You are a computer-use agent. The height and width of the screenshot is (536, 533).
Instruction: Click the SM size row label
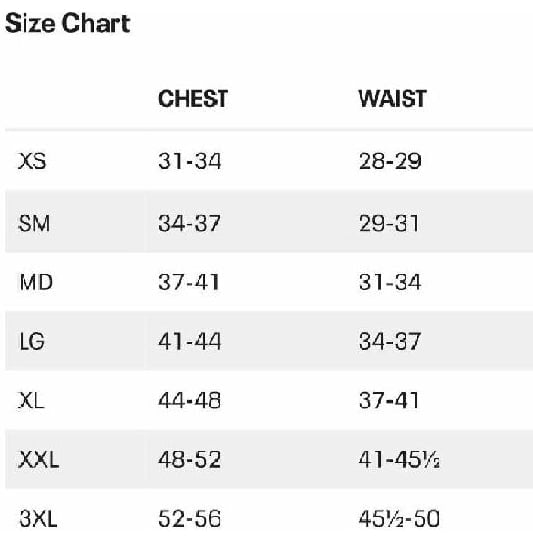pos(34,224)
